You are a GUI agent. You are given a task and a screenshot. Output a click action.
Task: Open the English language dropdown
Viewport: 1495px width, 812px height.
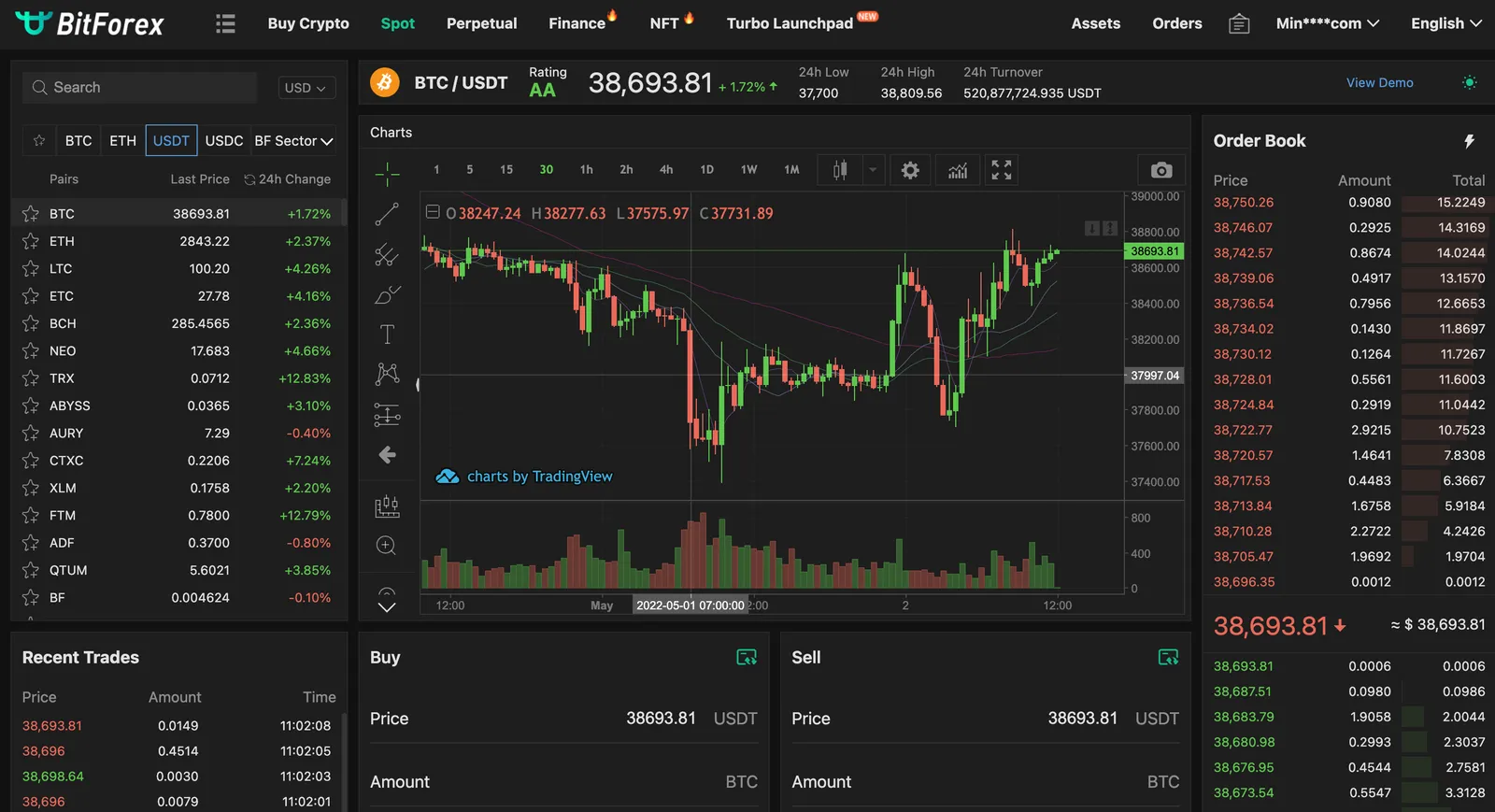point(1445,23)
